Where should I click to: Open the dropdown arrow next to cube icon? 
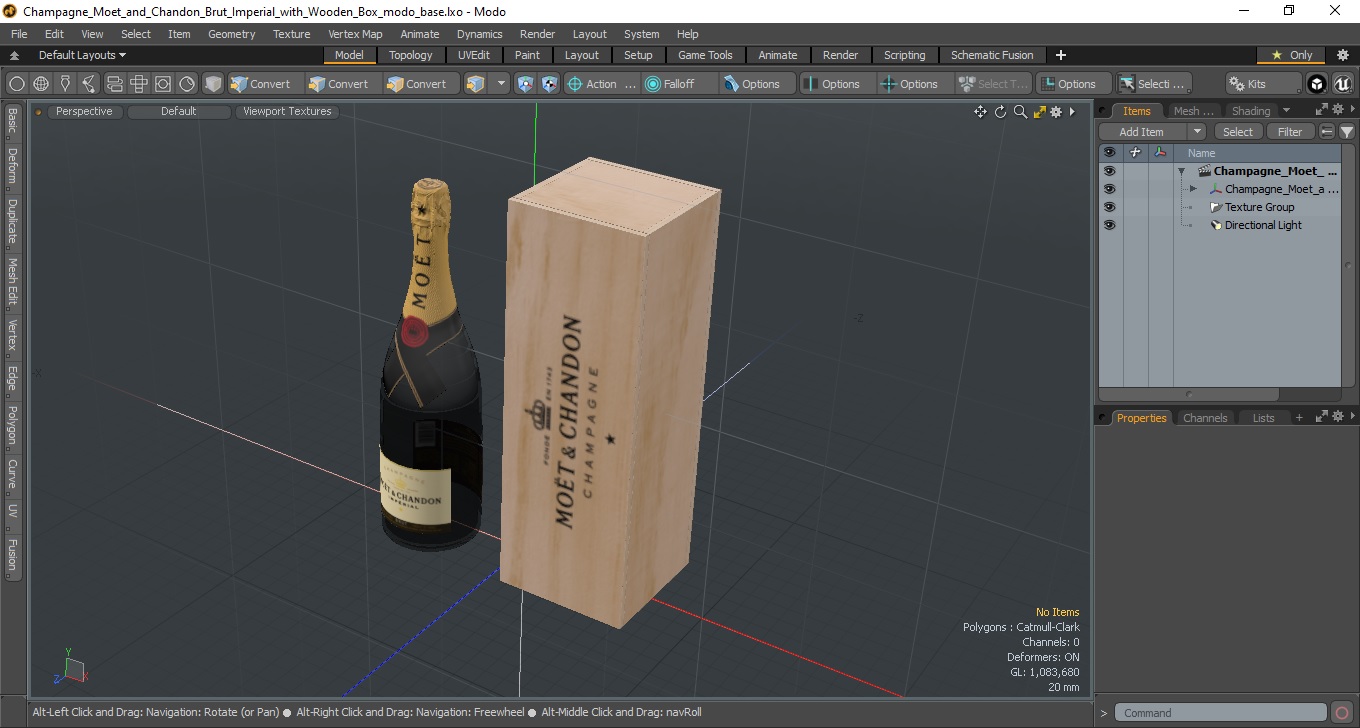point(501,84)
